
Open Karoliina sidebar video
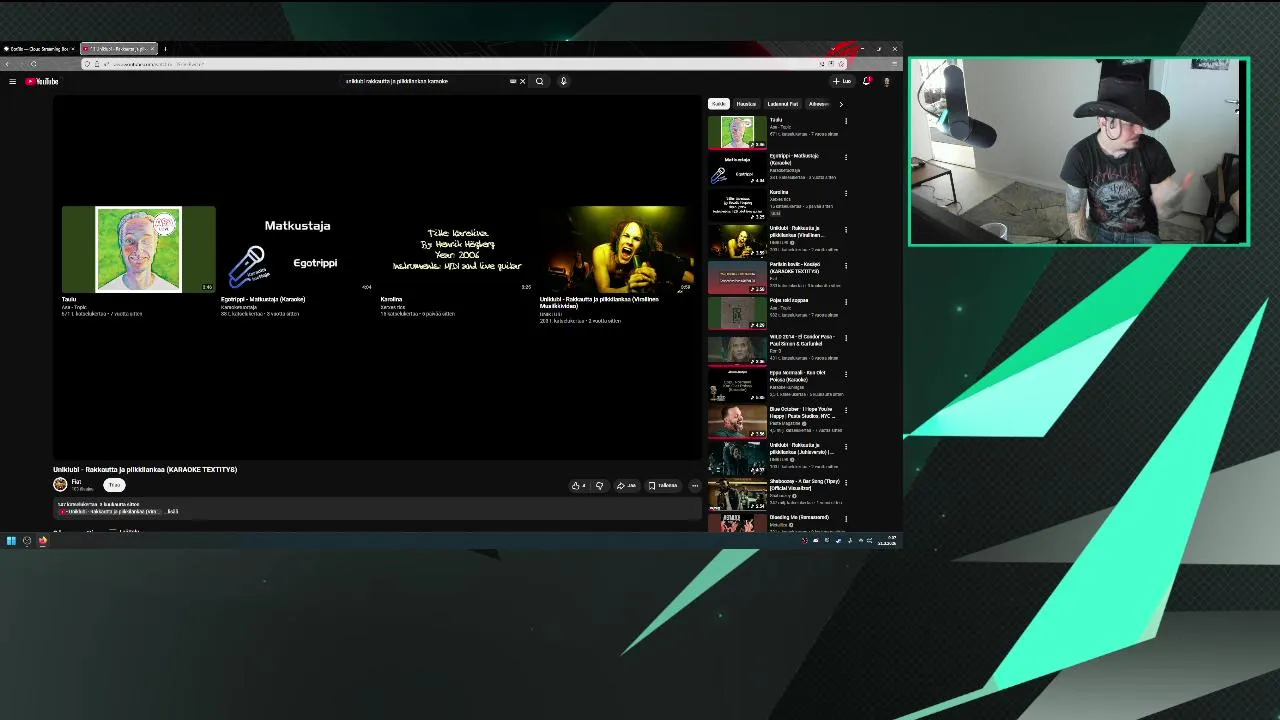[737, 204]
